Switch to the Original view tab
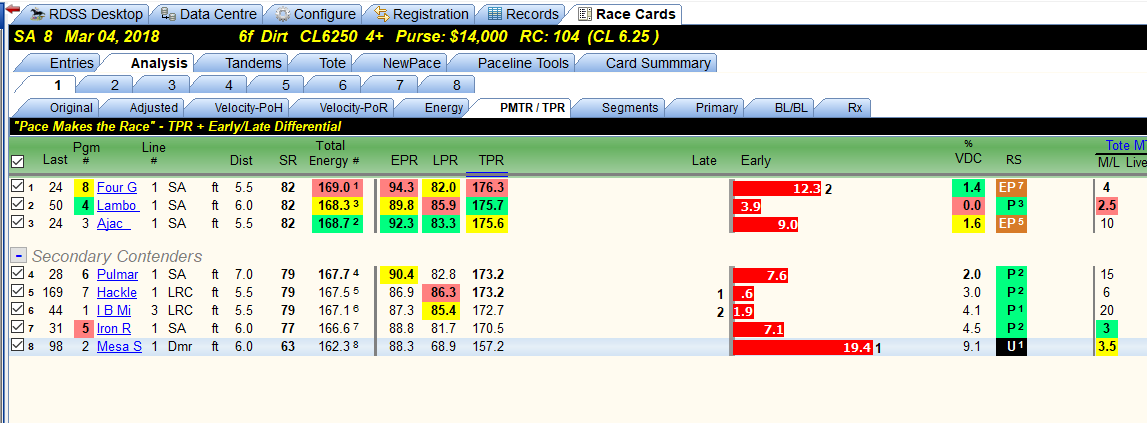 click(x=61, y=108)
